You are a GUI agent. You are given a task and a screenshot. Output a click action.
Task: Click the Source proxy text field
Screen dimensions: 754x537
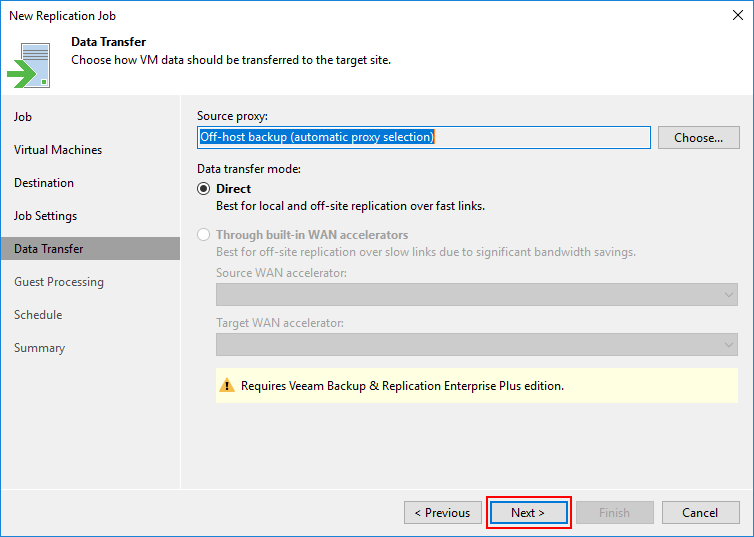tap(424, 137)
